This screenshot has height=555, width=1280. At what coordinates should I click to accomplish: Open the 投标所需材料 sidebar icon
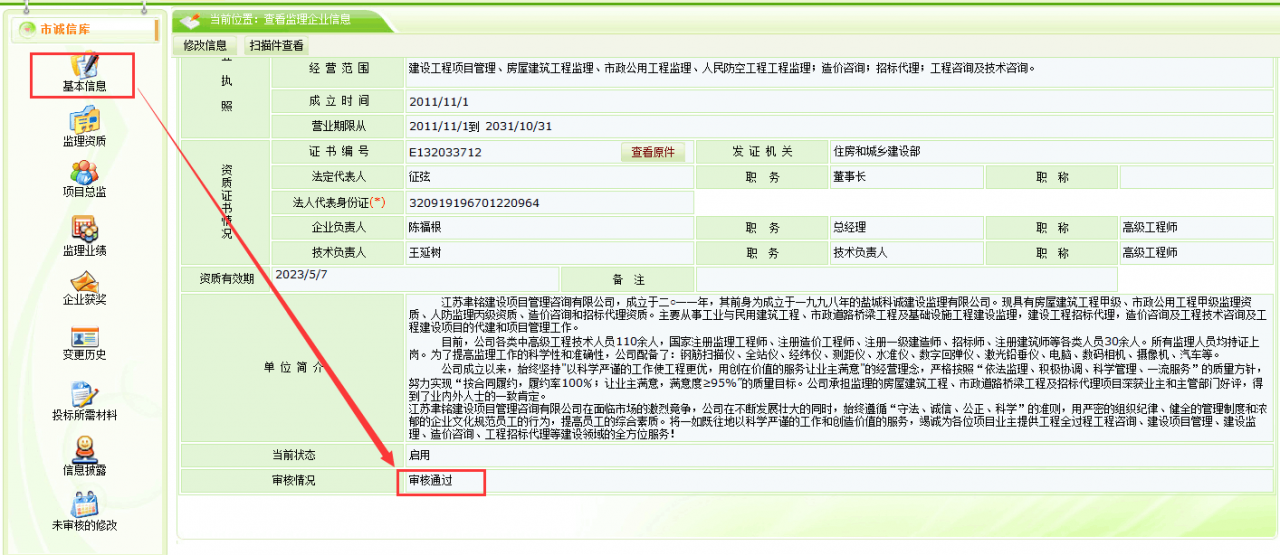click(84, 394)
